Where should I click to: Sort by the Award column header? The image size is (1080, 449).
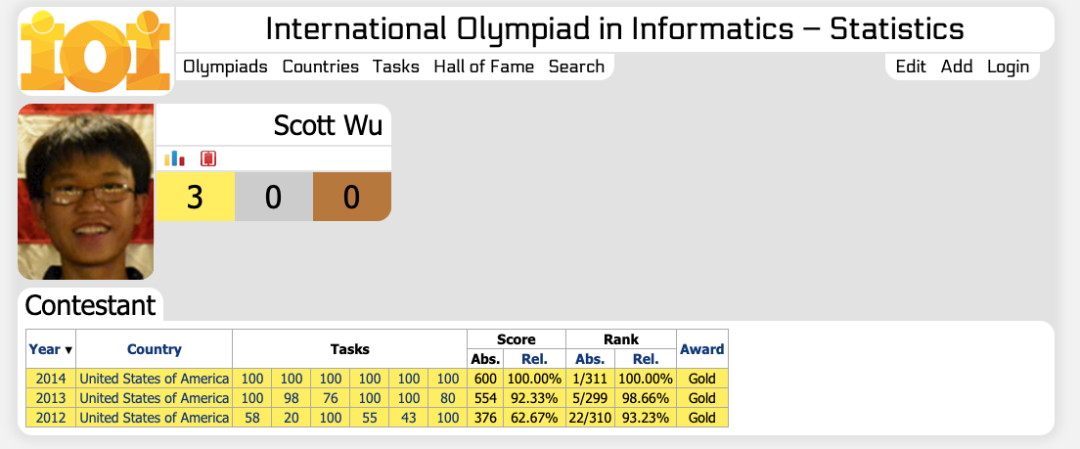702,349
